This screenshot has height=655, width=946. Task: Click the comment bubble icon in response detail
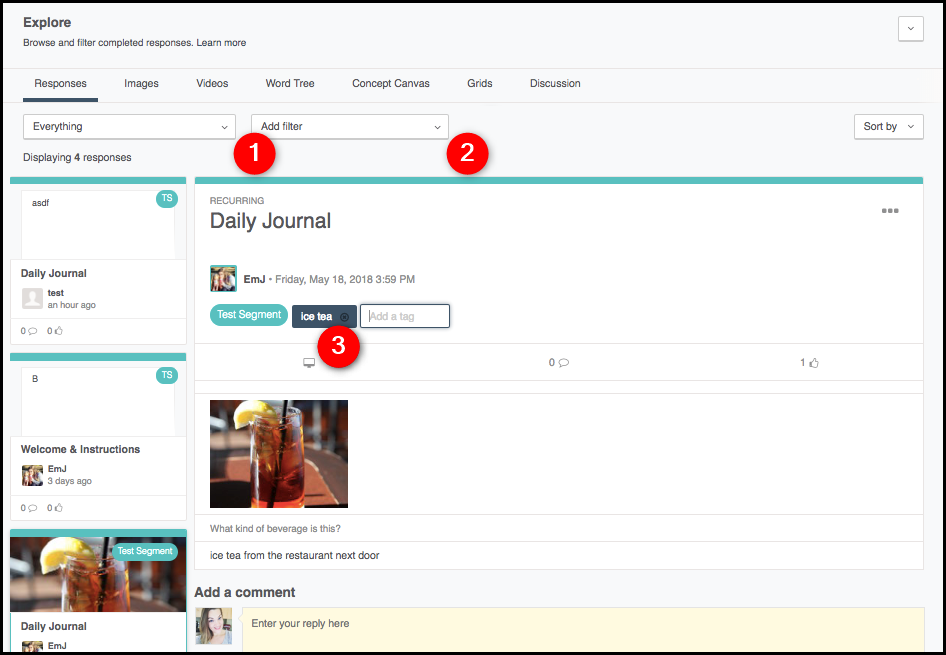(563, 362)
